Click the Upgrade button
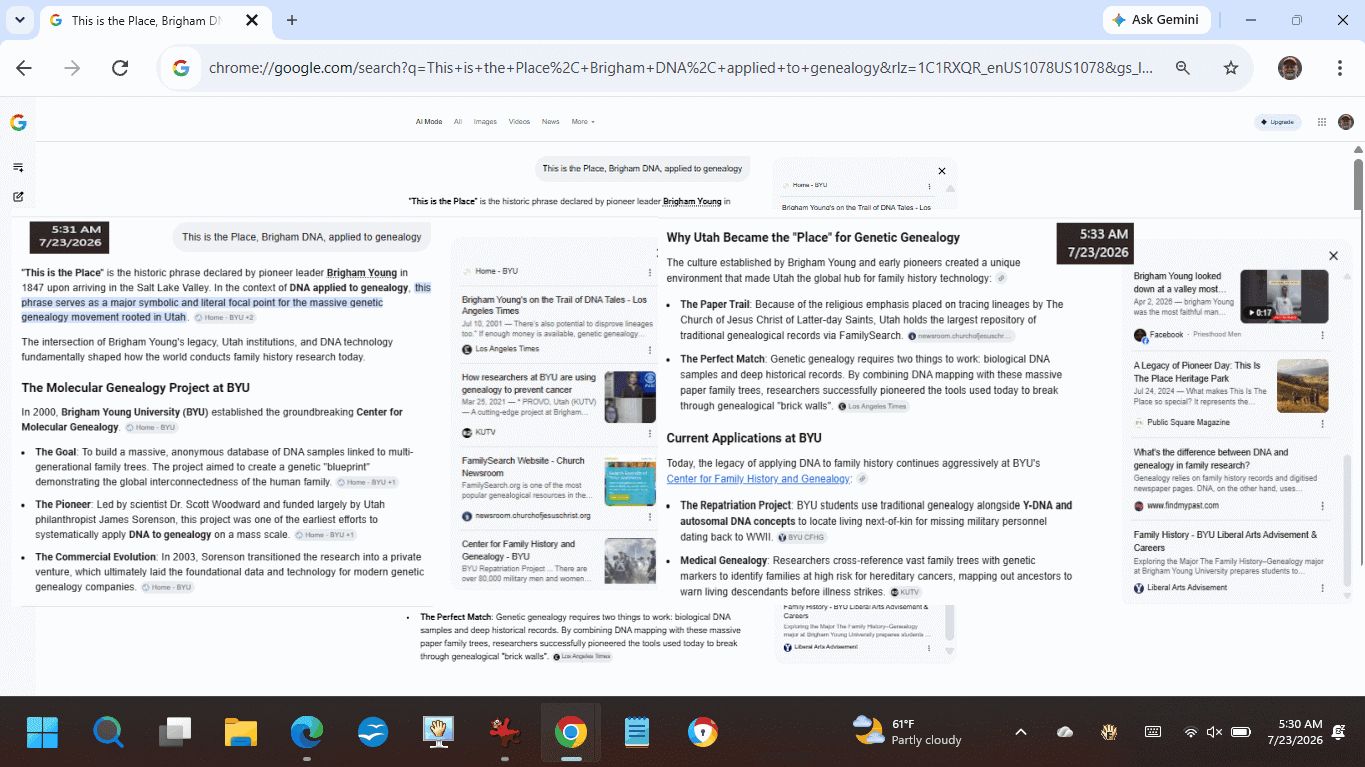Viewport: 1365px width, 767px height. [1278, 122]
